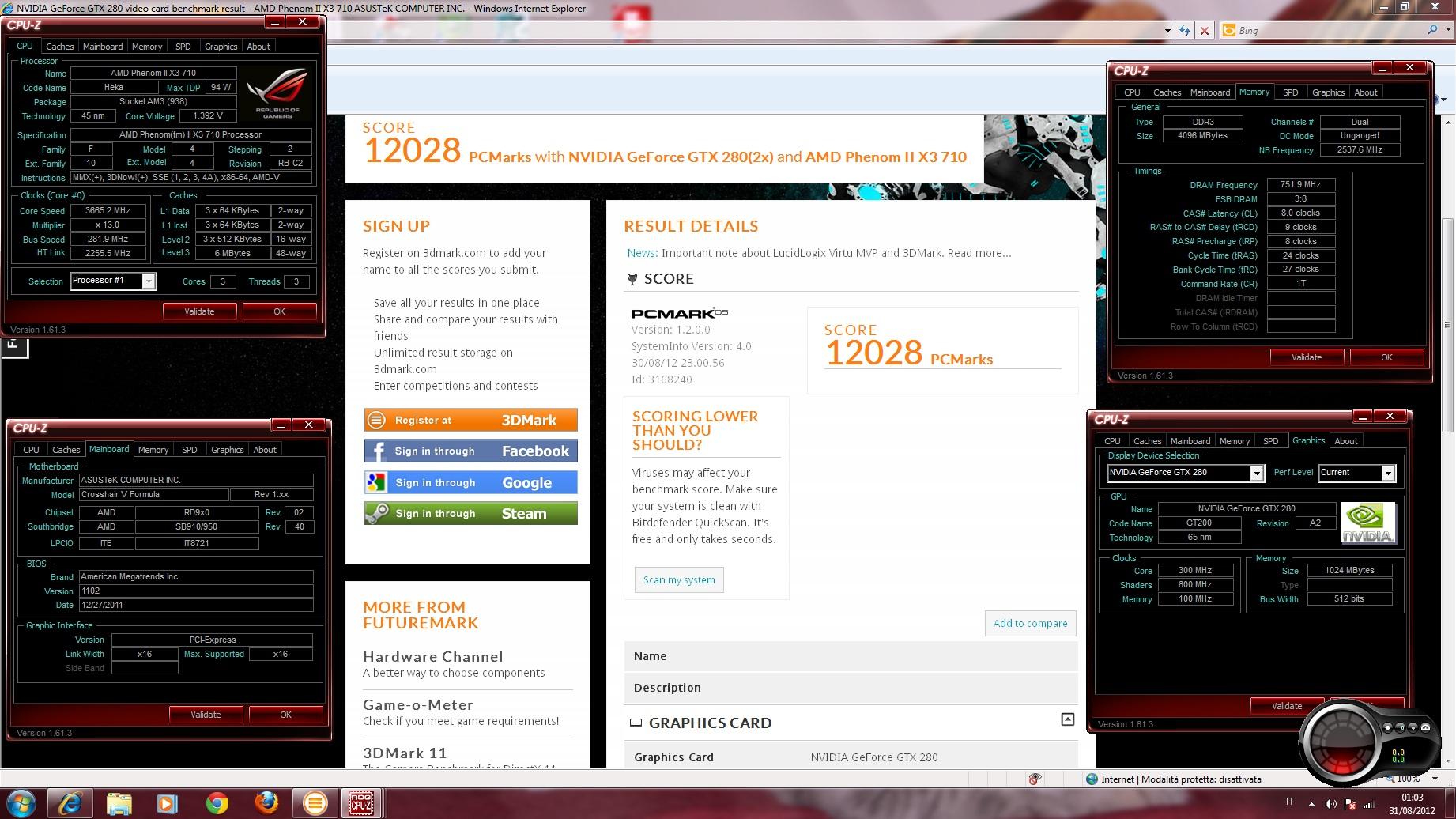Click the network signal tray icon

[x=1367, y=804]
